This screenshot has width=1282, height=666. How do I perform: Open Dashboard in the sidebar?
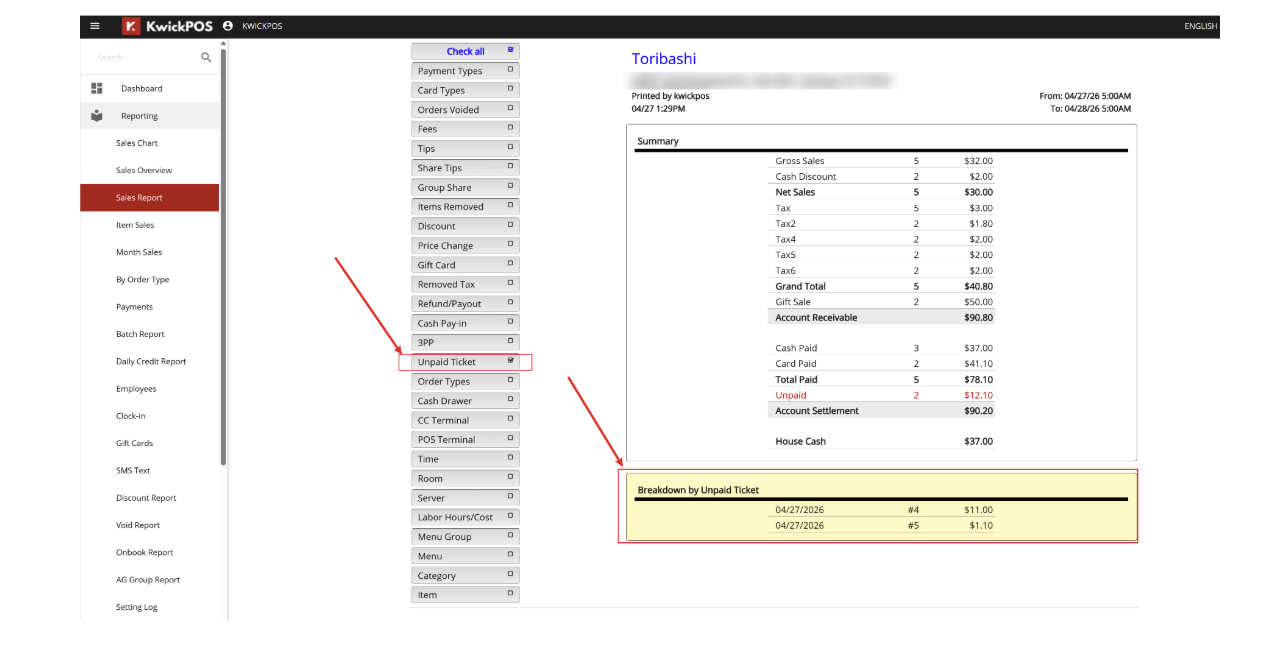149,88
